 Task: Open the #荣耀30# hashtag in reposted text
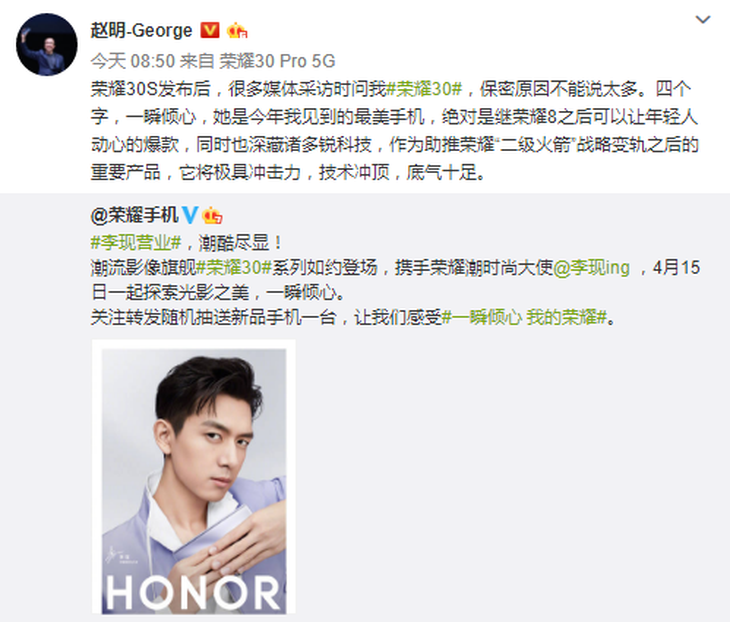[234, 267]
